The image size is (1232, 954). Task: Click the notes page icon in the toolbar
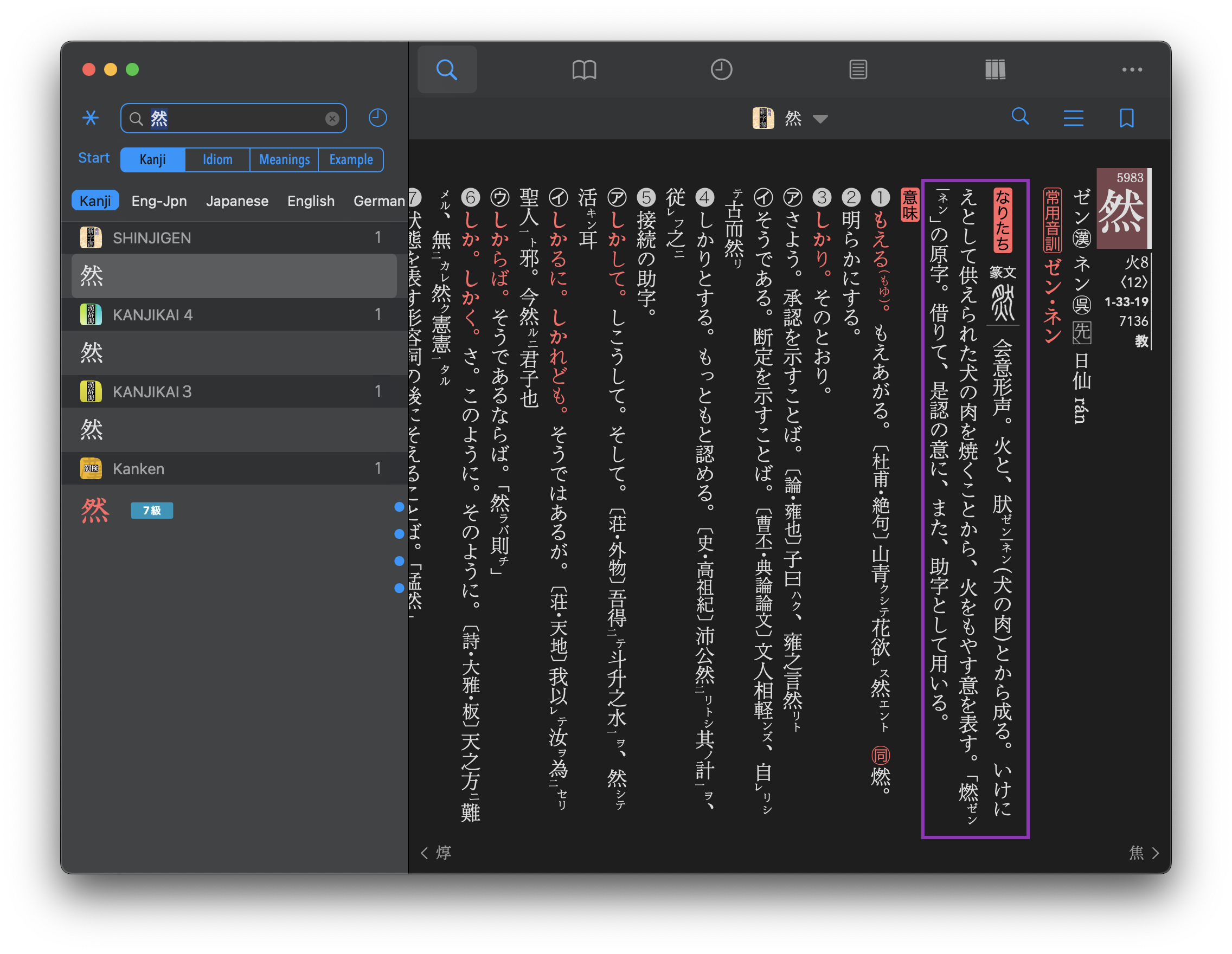[857, 70]
